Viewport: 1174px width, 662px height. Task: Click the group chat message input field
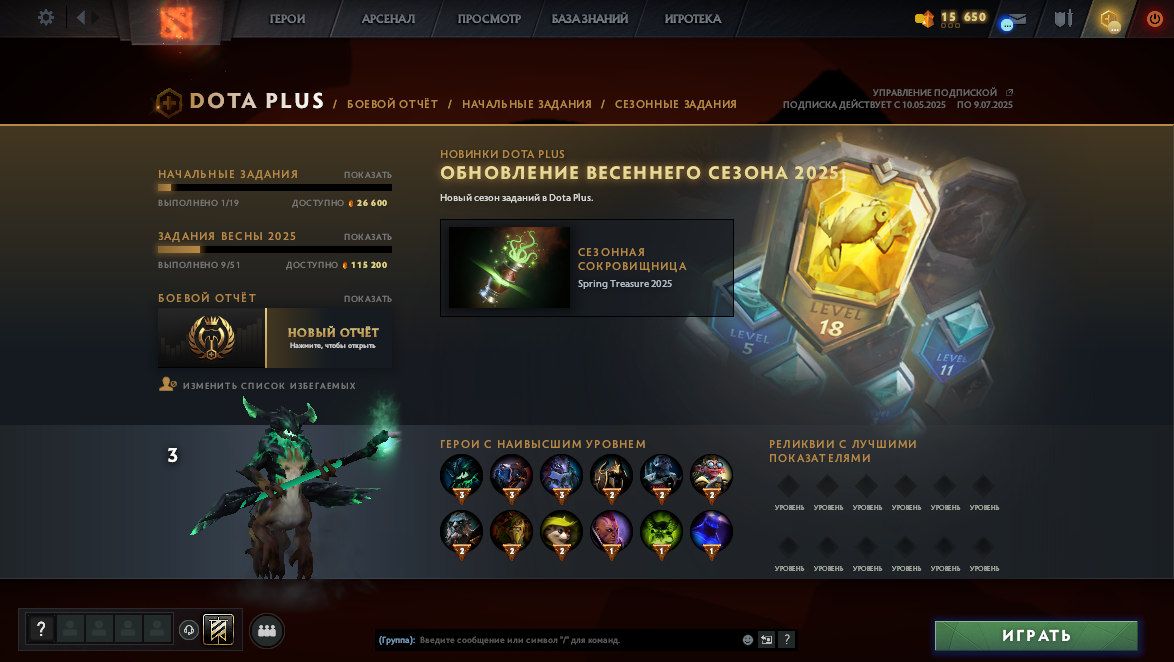coord(577,640)
